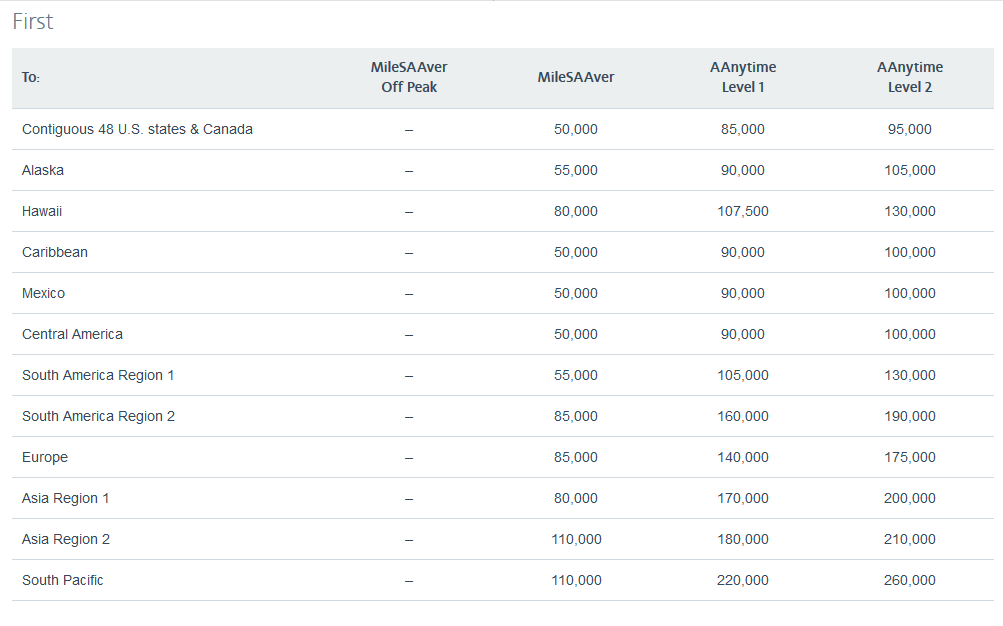Screen dimensions: 1003x626
Task: Click 260,000 in the South Pacific row
Action: 910,580
